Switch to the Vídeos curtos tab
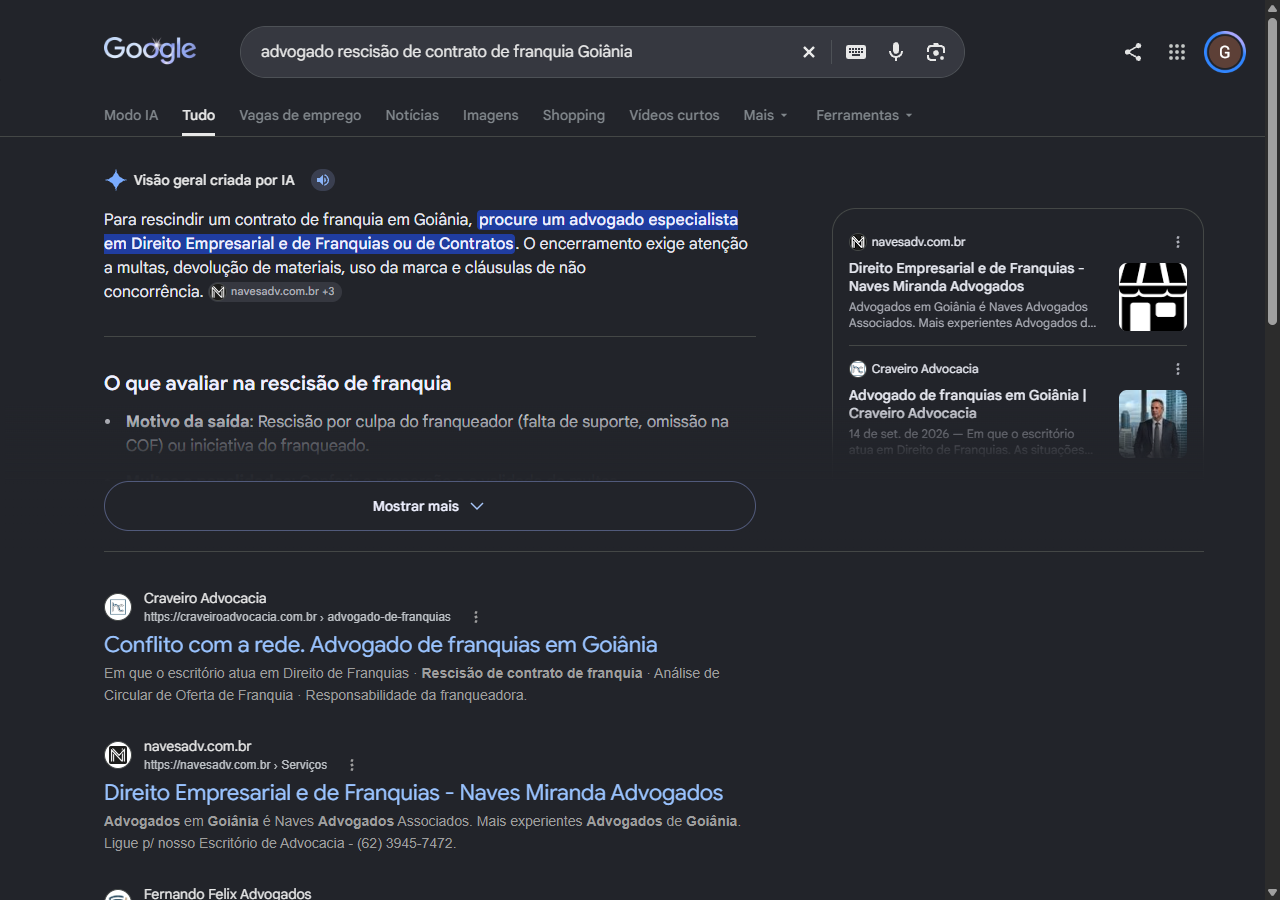 tap(674, 115)
